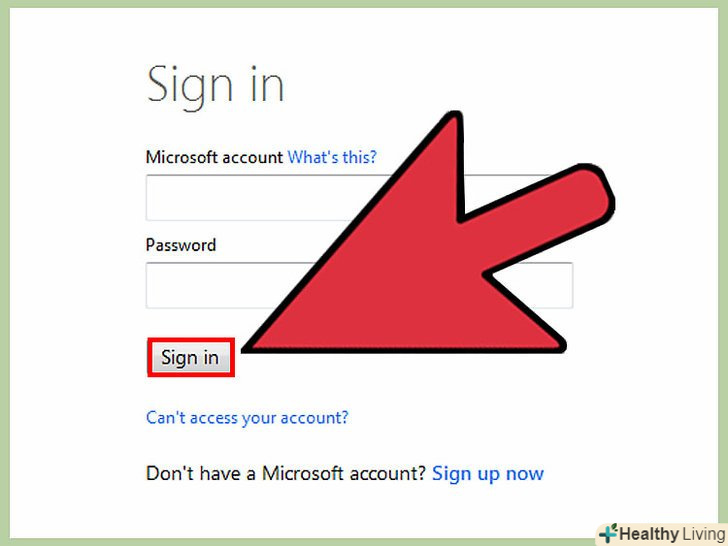Click the Healthy Living plus logo icon

[x=608, y=533]
